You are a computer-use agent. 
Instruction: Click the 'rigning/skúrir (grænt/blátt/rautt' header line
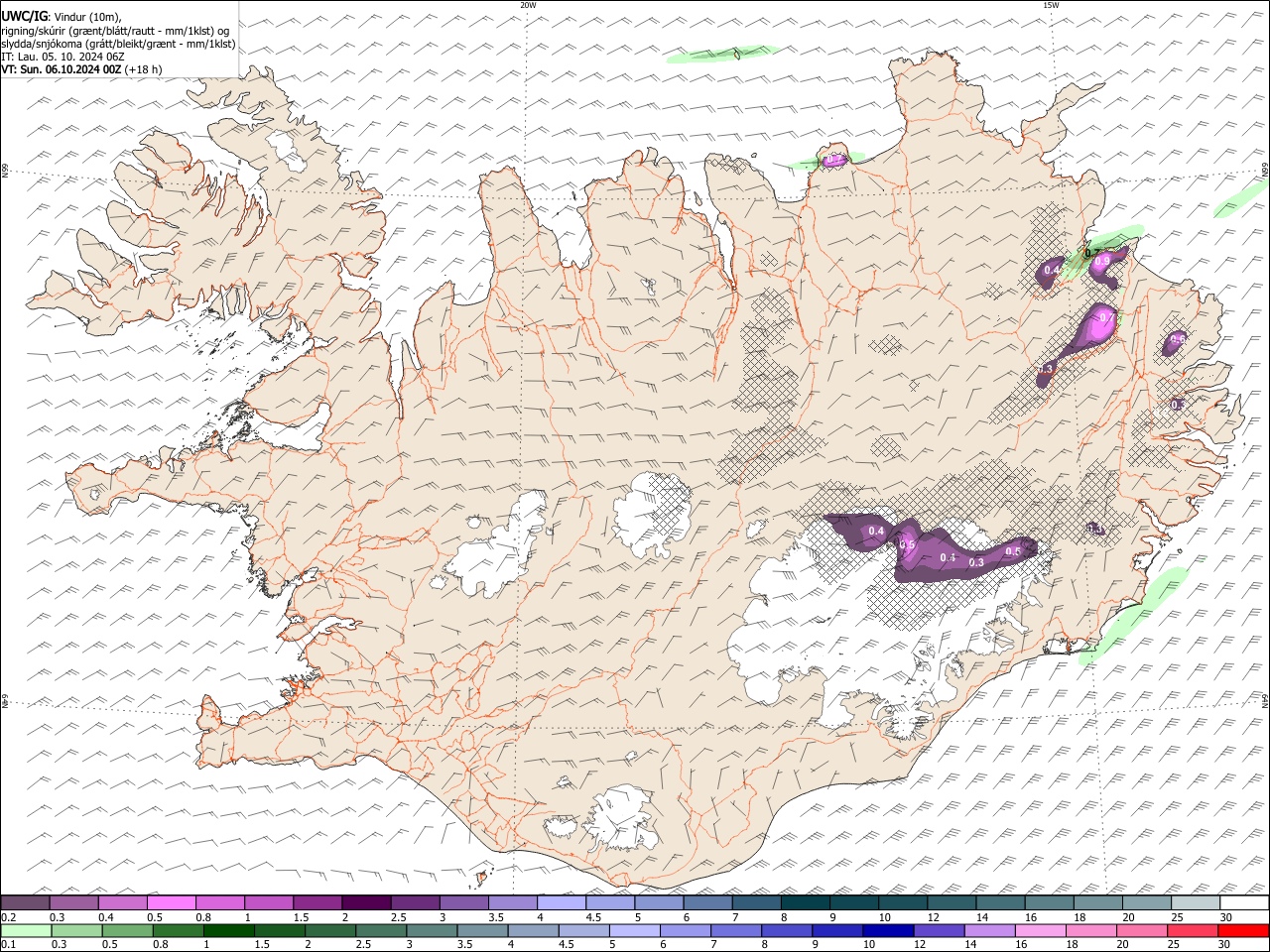[115, 31]
